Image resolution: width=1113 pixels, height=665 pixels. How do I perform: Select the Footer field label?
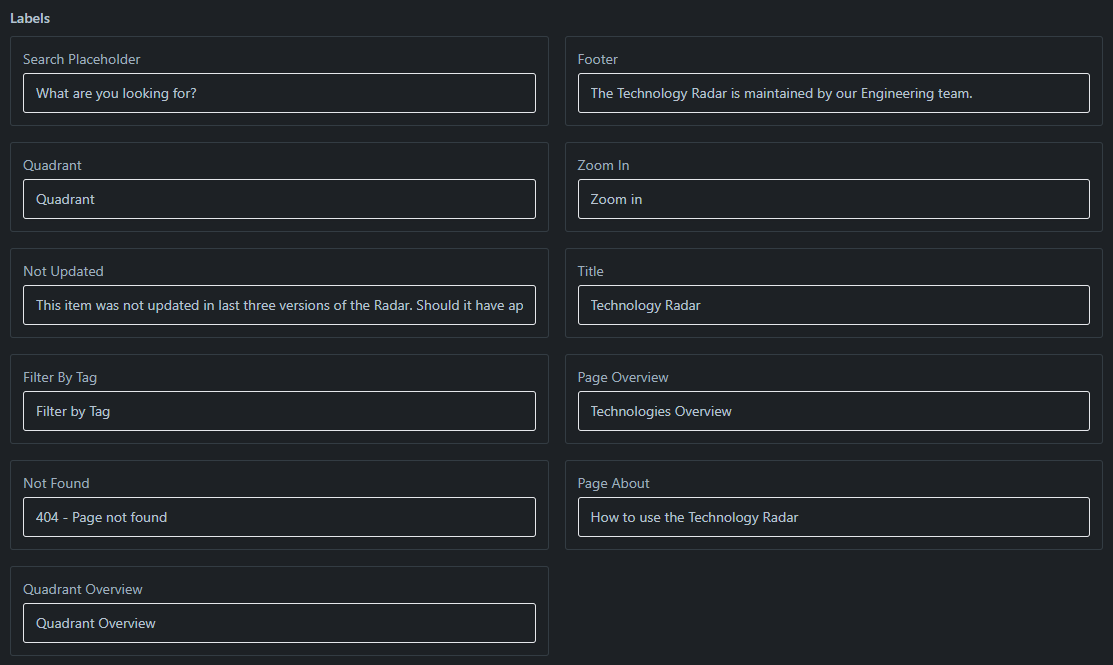point(597,59)
